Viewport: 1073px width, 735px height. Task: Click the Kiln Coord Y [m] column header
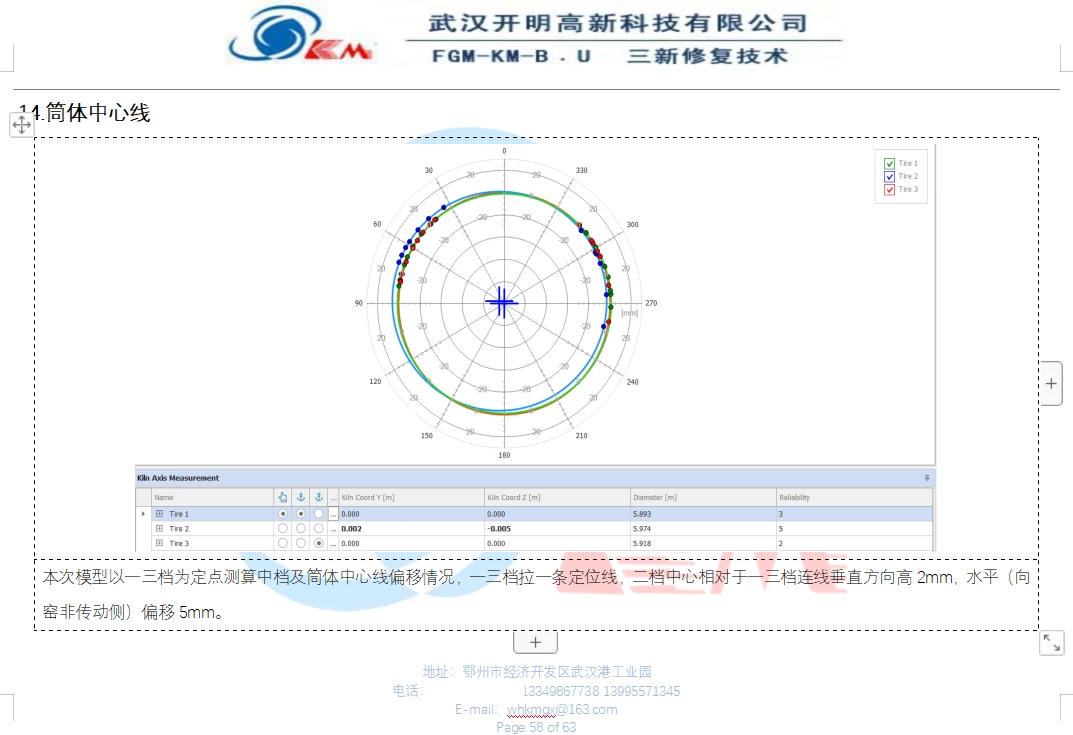click(412, 497)
